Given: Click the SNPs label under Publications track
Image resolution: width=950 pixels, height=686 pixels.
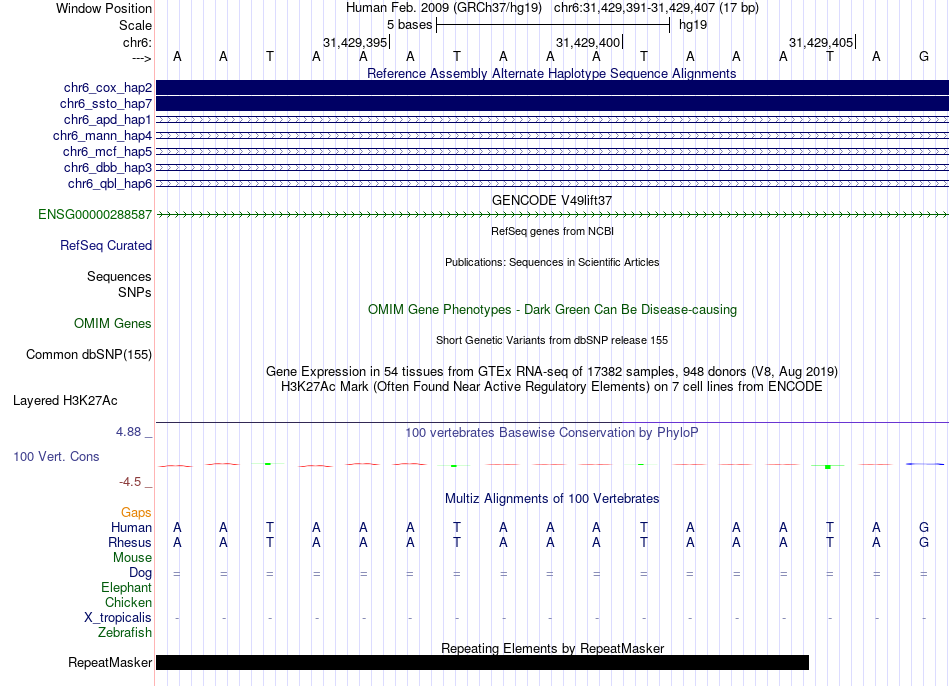Looking at the screenshot, I should pos(135,292).
